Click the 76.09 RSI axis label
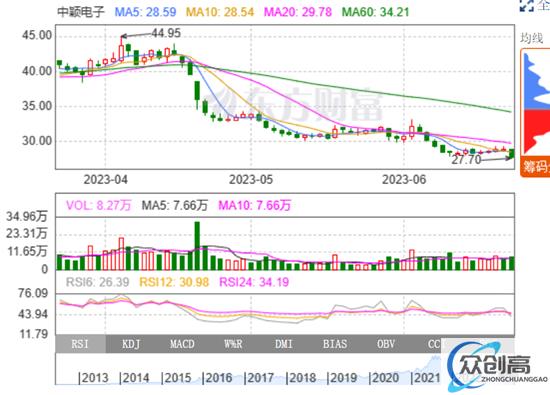This screenshot has width=550, height=395. 33,293
